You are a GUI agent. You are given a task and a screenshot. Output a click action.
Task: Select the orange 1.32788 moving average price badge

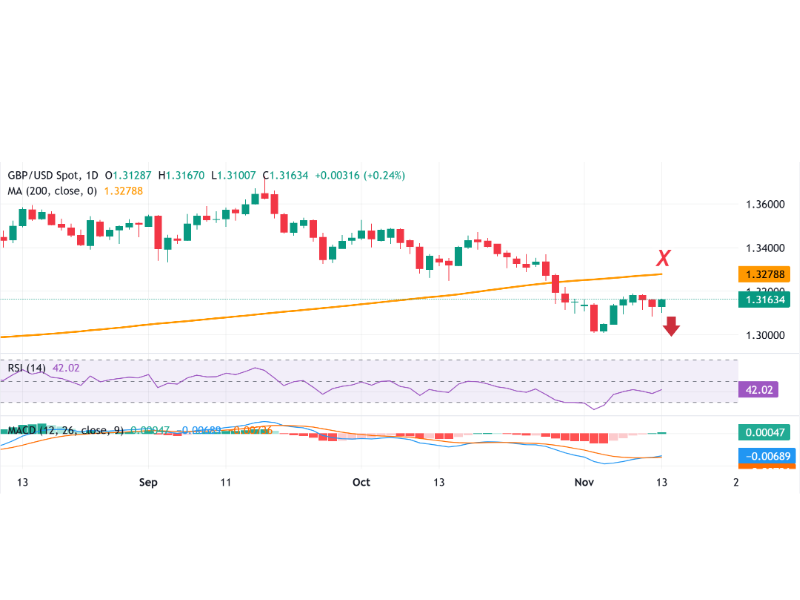pyautogui.click(x=763, y=272)
